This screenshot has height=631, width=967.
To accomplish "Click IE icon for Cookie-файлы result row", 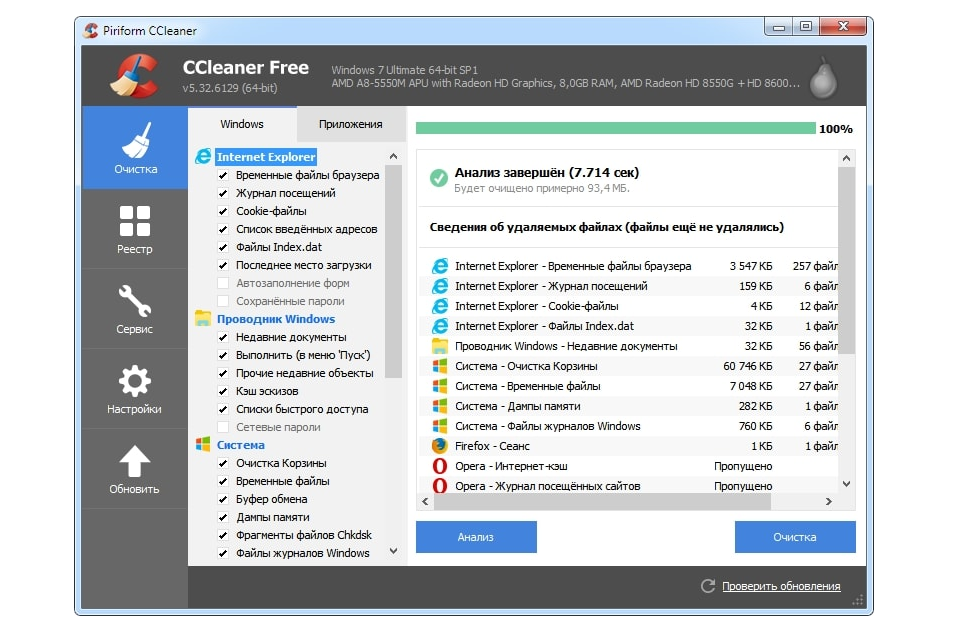I will point(440,306).
